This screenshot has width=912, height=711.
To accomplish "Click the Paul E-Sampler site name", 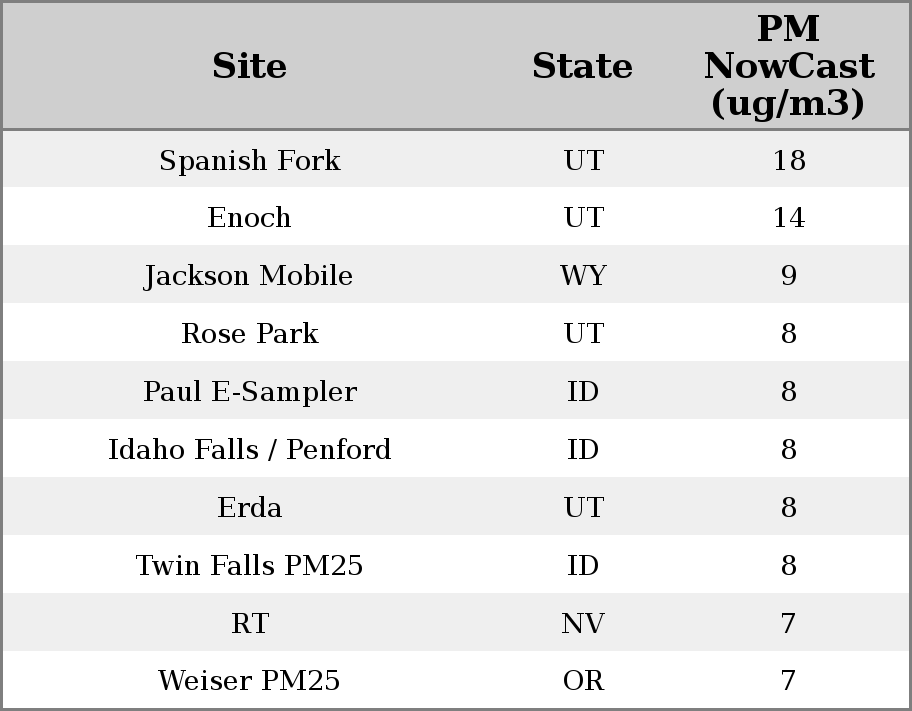I will (x=249, y=392).
